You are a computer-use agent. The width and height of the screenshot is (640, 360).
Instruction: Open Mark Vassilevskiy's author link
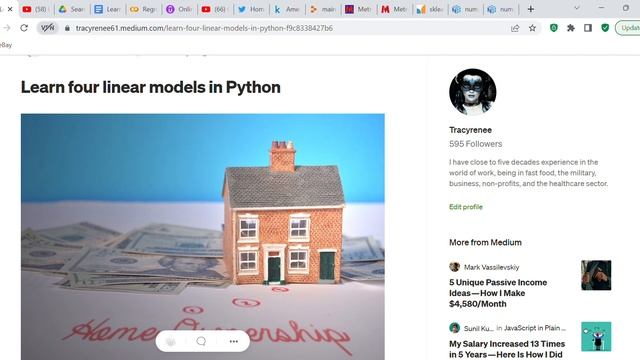(x=491, y=267)
